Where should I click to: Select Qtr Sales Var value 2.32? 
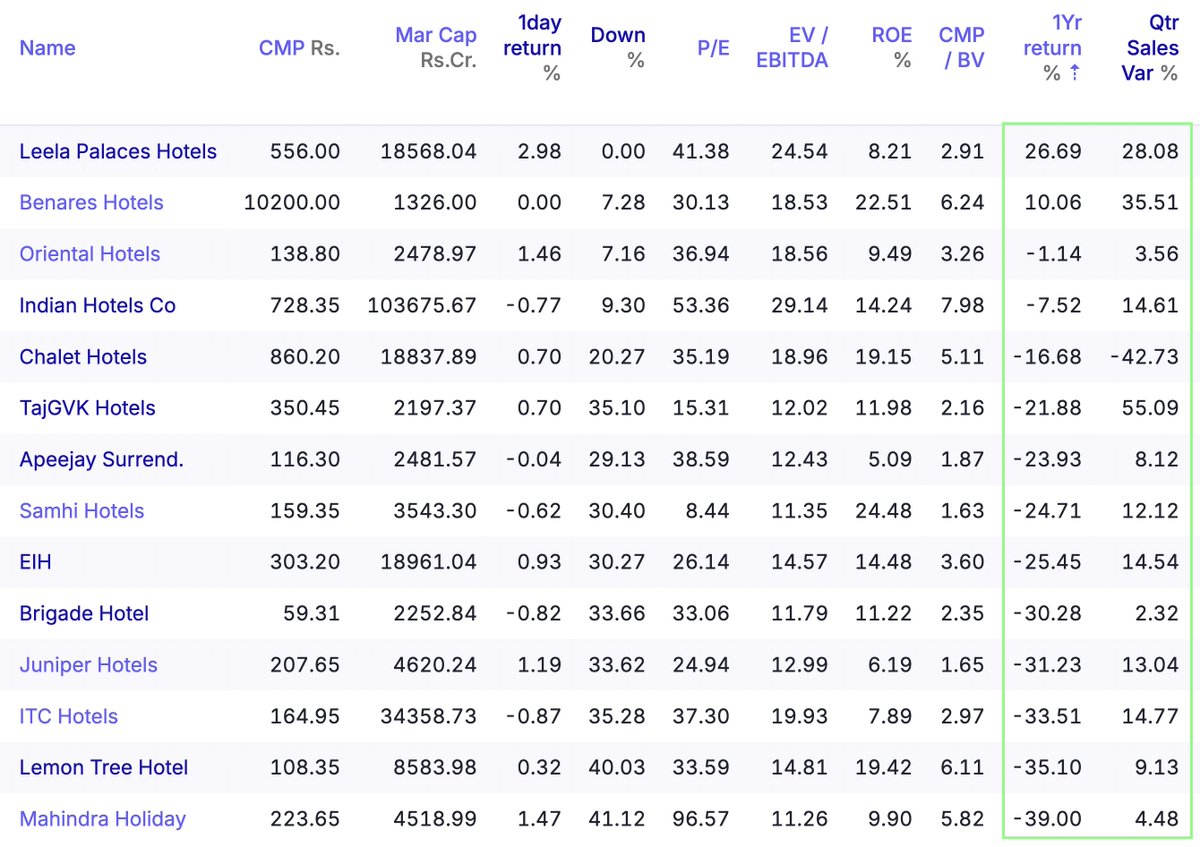point(1158,614)
